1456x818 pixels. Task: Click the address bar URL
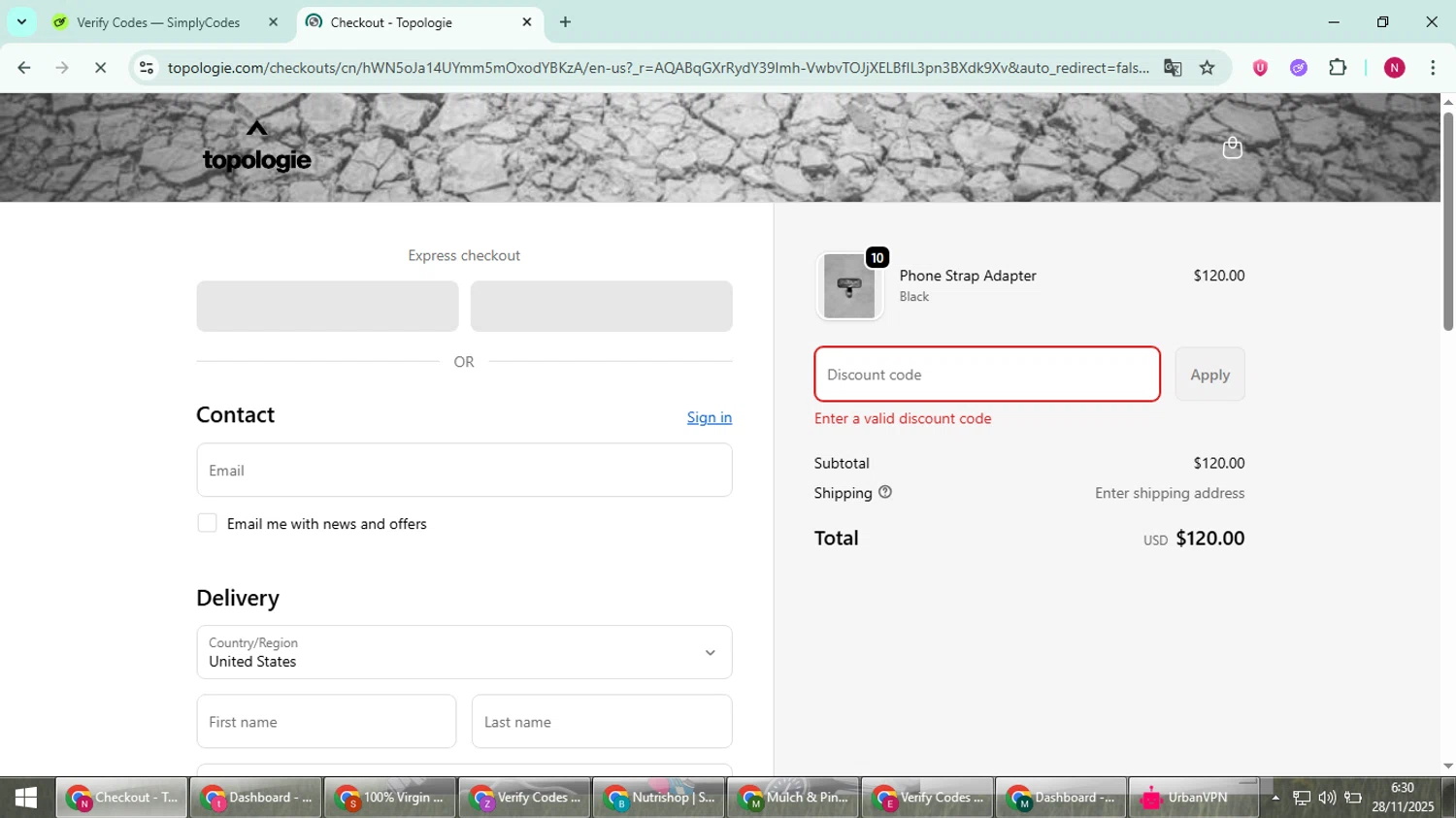click(x=658, y=68)
